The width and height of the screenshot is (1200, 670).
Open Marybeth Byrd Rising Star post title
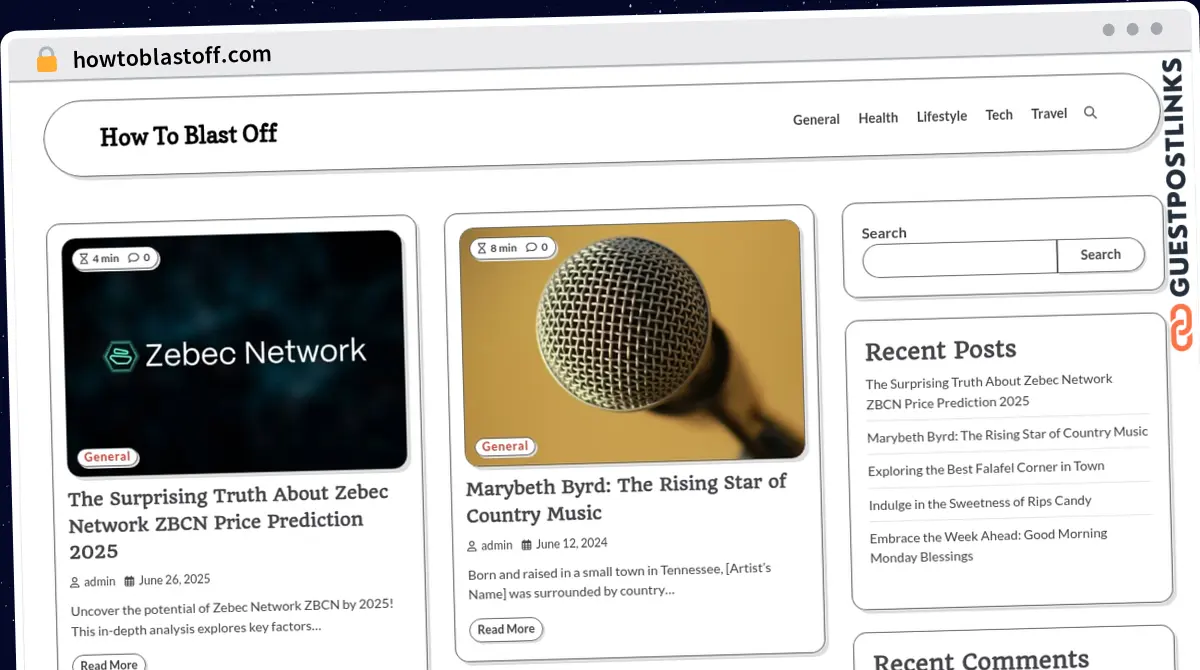[x=626, y=499]
